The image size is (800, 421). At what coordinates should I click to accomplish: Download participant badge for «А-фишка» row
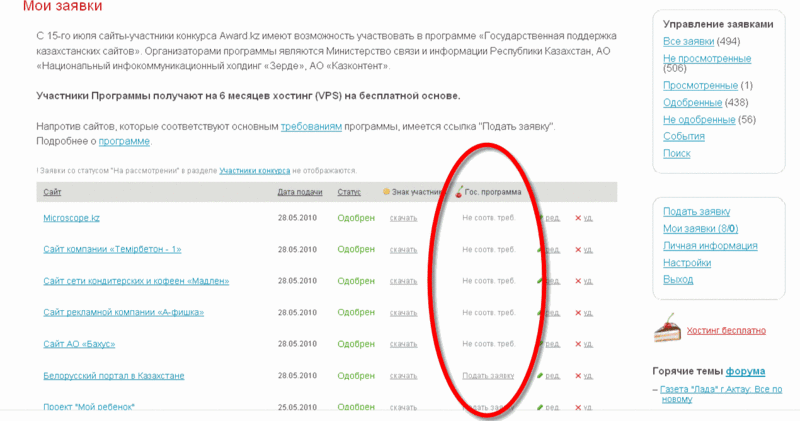click(x=404, y=312)
